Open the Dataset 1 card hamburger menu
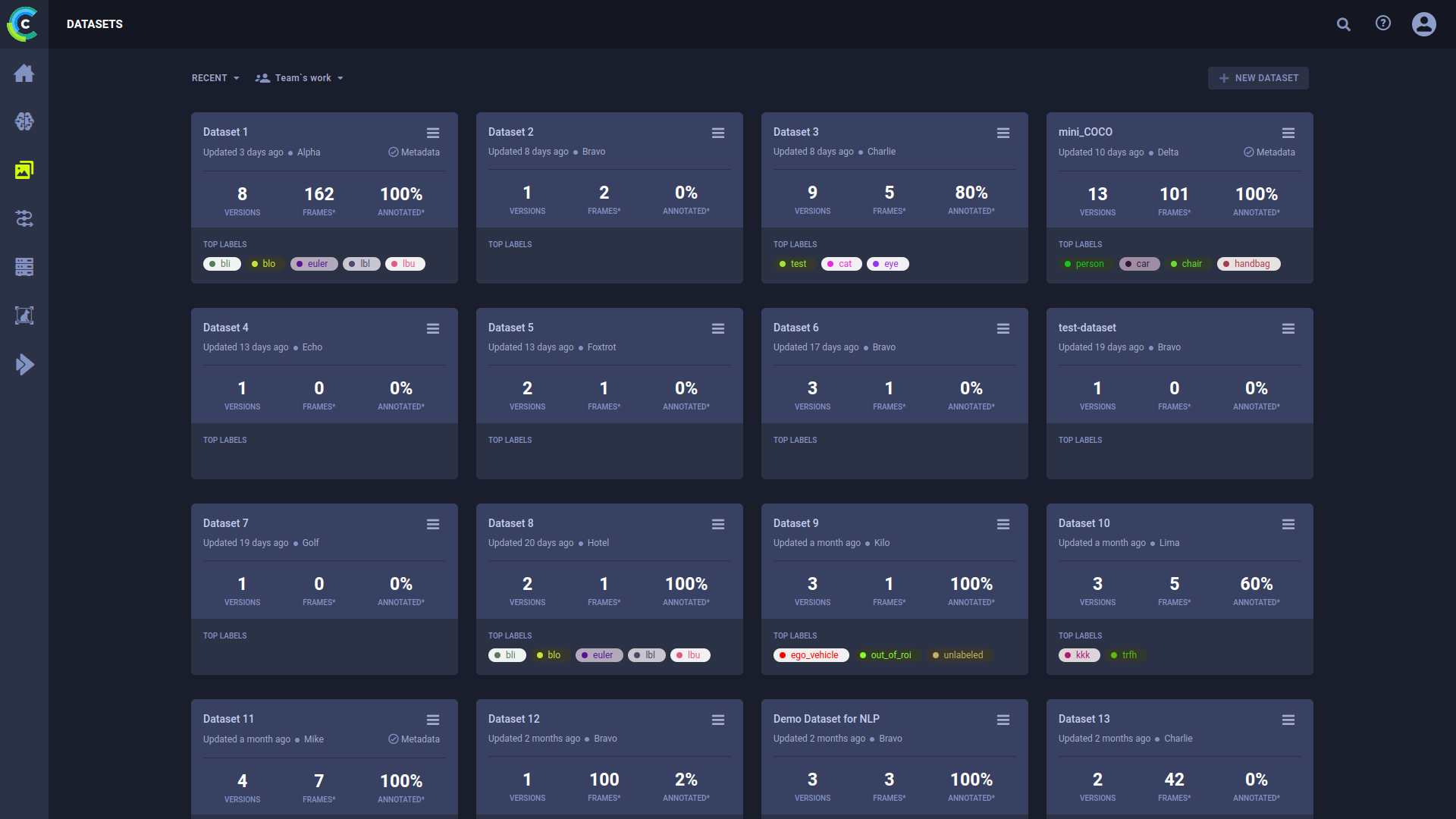The height and width of the screenshot is (819, 1456). [433, 133]
